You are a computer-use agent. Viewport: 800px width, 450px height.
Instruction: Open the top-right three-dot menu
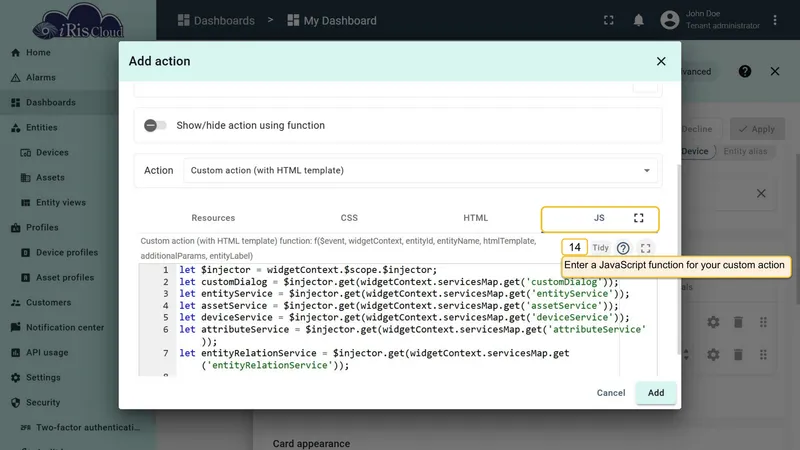click(x=774, y=20)
